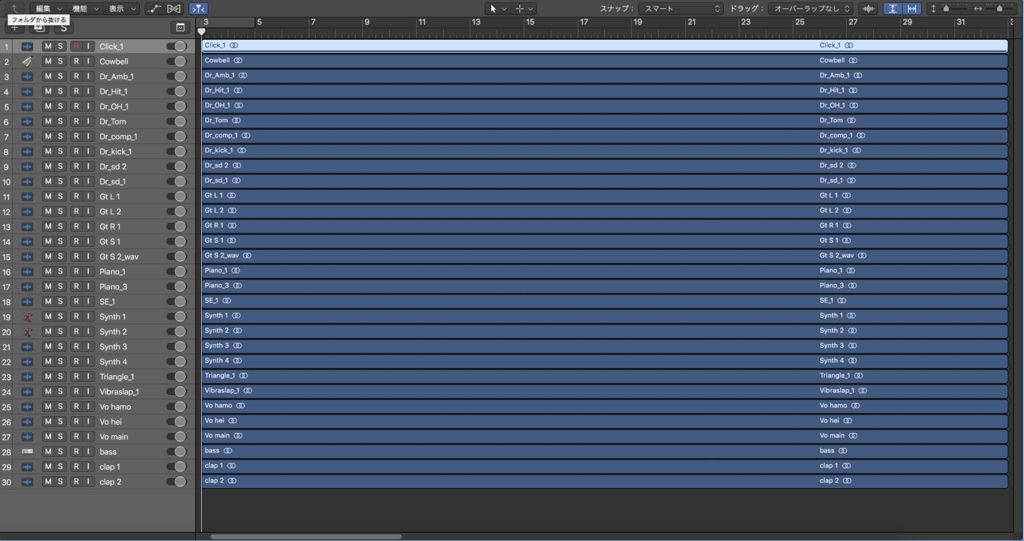Open the snap mode dropdown (スマート)
The height and width of the screenshot is (541, 1024).
coord(680,8)
